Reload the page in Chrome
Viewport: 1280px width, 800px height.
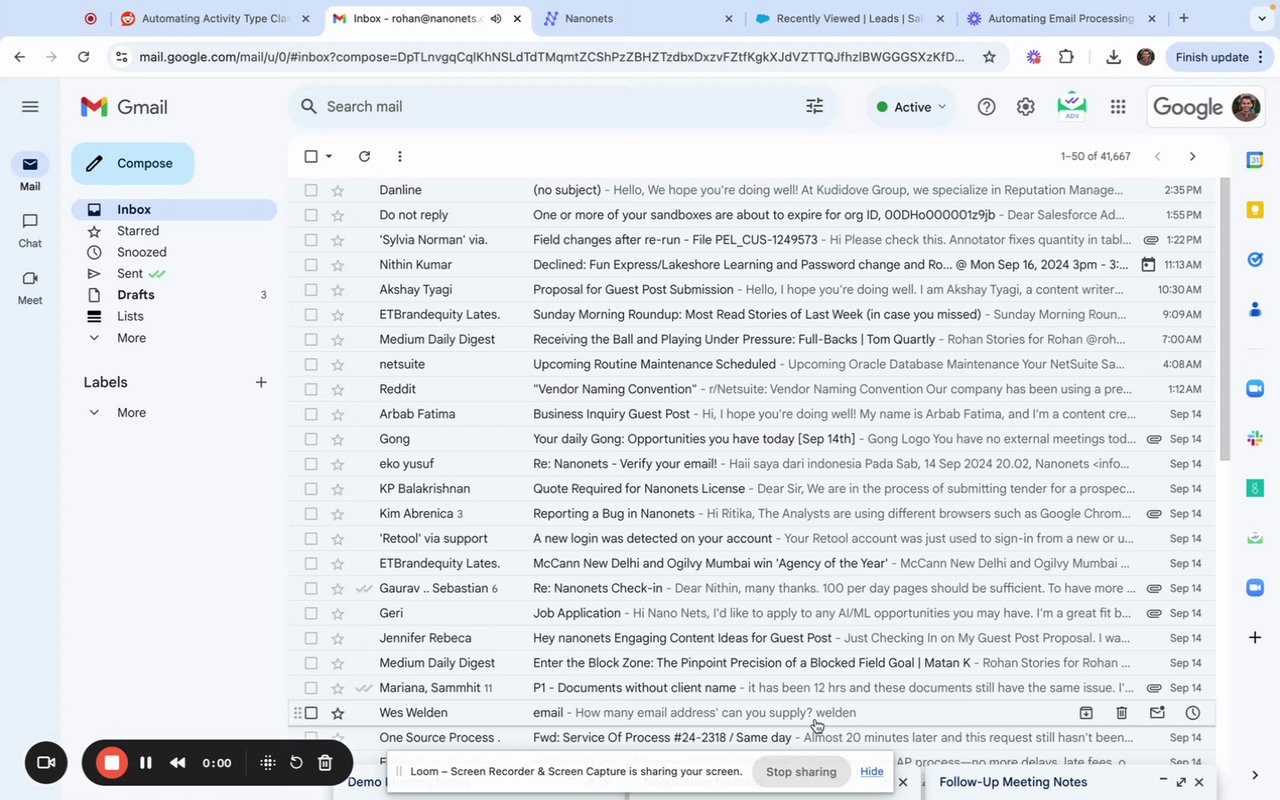click(x=84, y=57)
